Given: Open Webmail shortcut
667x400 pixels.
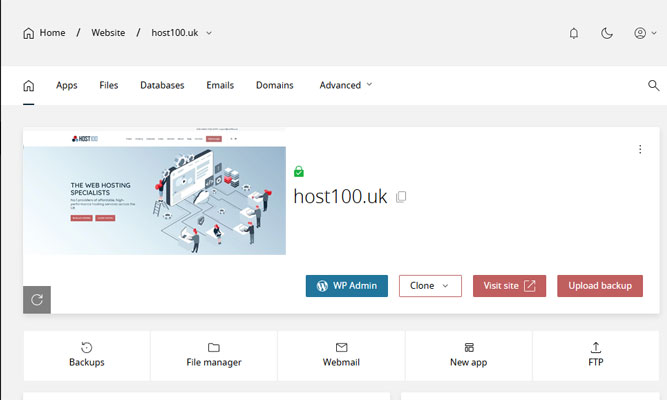Looking at the screenshot, I should [x=341, y=355].
